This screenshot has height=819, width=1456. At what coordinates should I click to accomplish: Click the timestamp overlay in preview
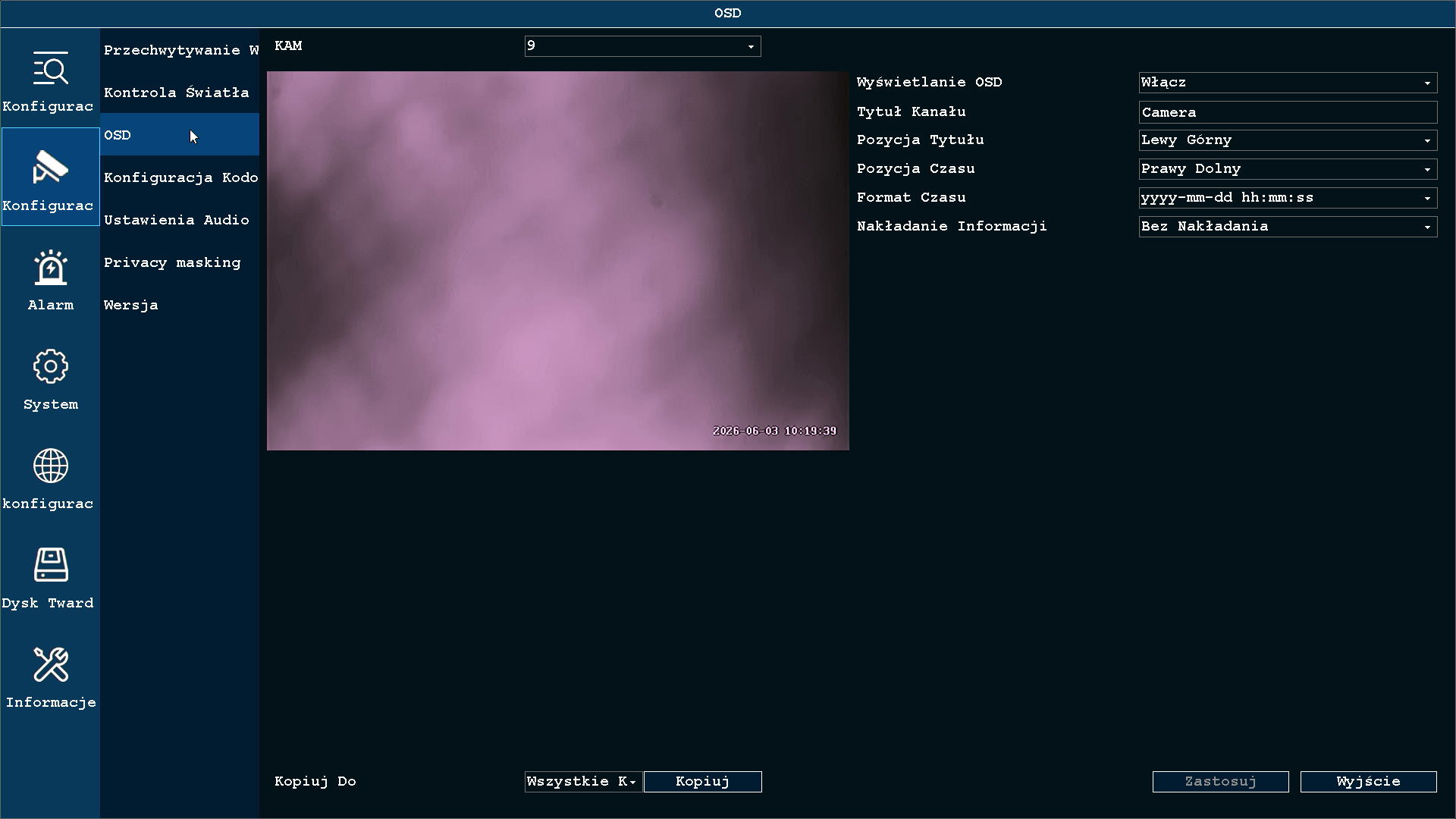774,431
